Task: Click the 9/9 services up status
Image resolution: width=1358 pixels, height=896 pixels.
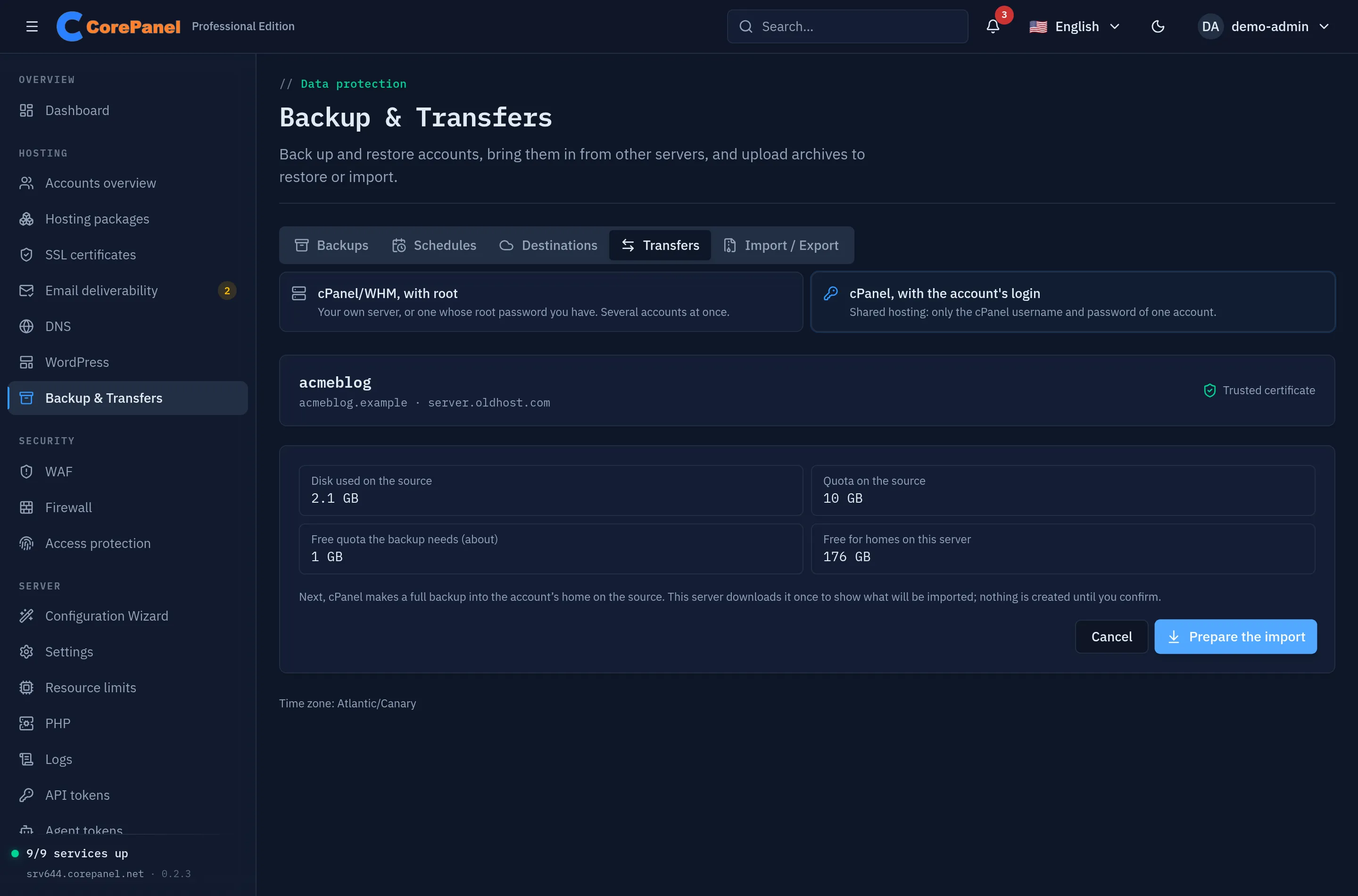Action: (x=76, y=853)
